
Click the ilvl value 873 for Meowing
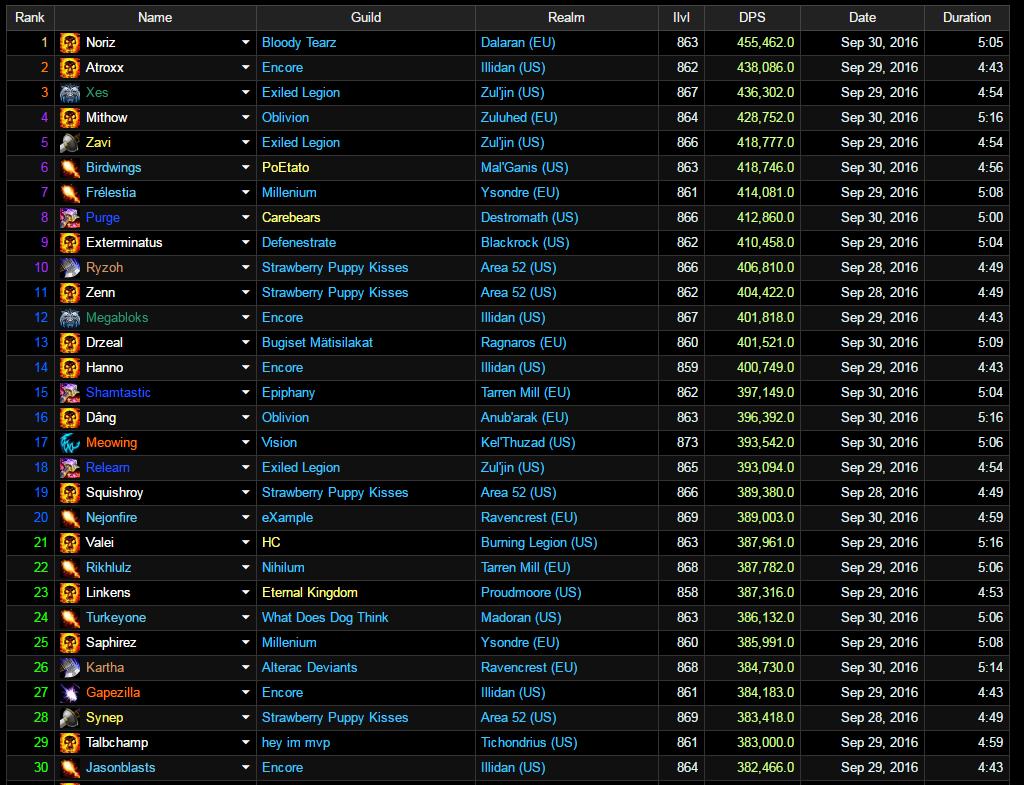point(687,443)
